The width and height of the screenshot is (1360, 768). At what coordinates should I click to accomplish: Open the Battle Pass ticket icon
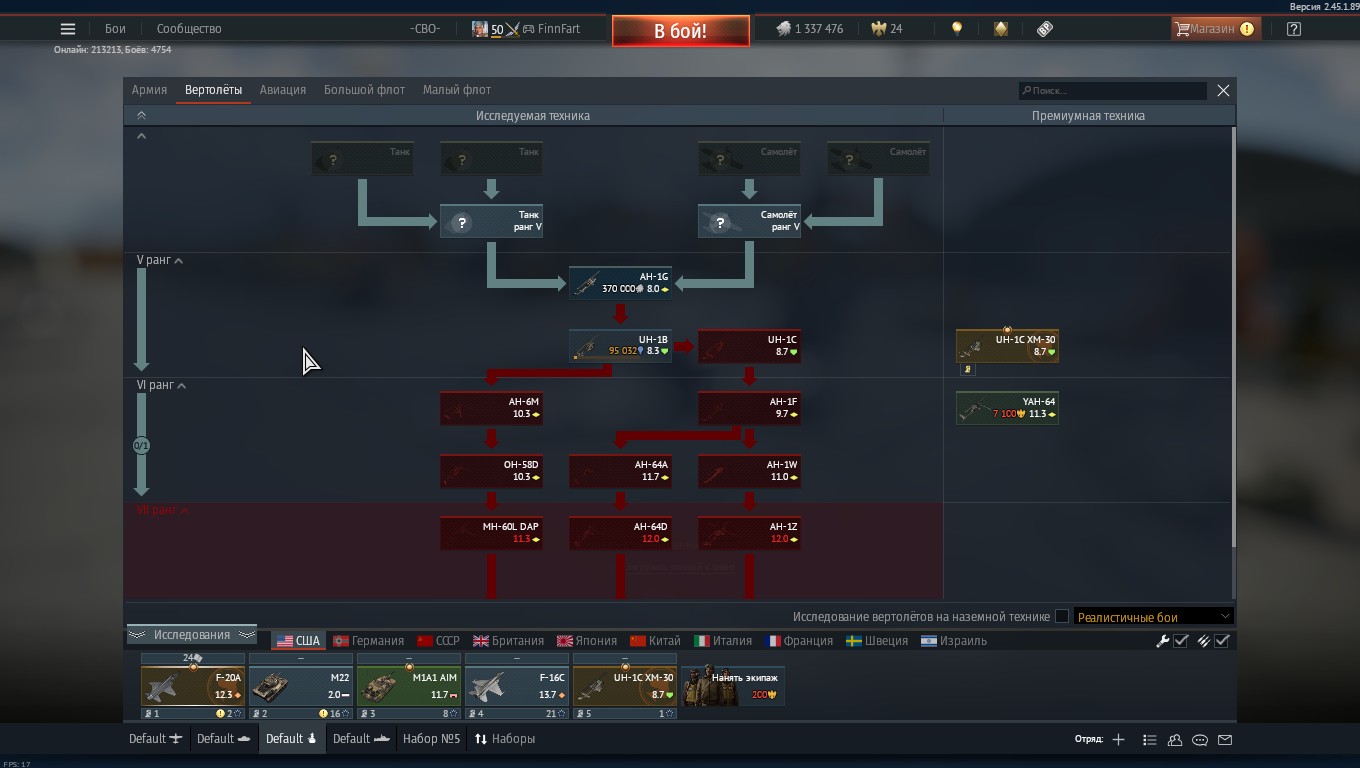1045,29
